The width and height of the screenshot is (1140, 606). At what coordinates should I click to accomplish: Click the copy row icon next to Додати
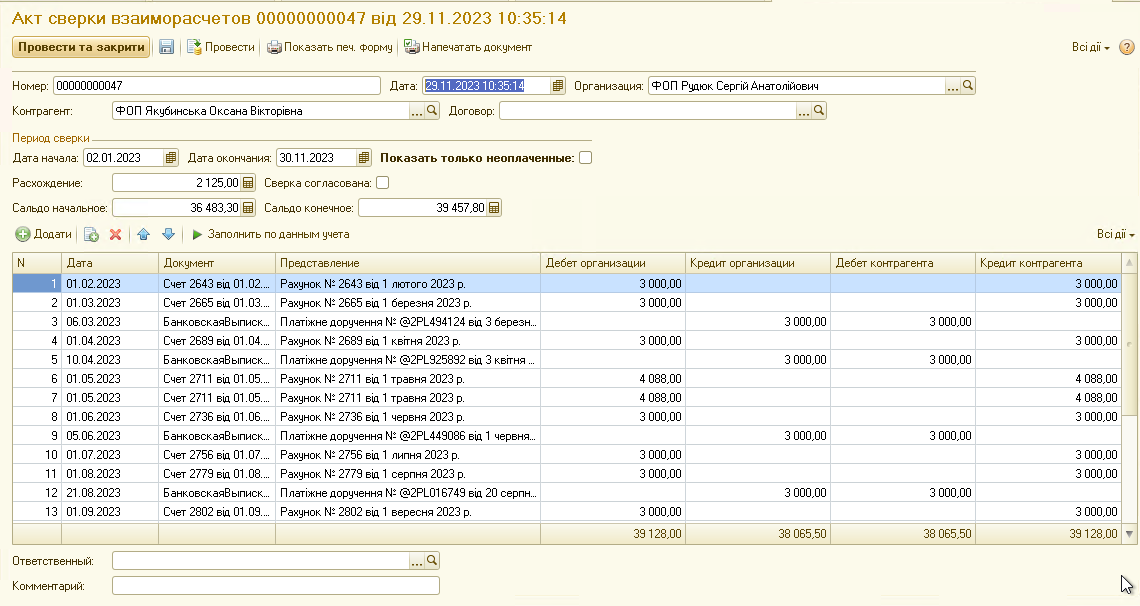tap(91, 234)
